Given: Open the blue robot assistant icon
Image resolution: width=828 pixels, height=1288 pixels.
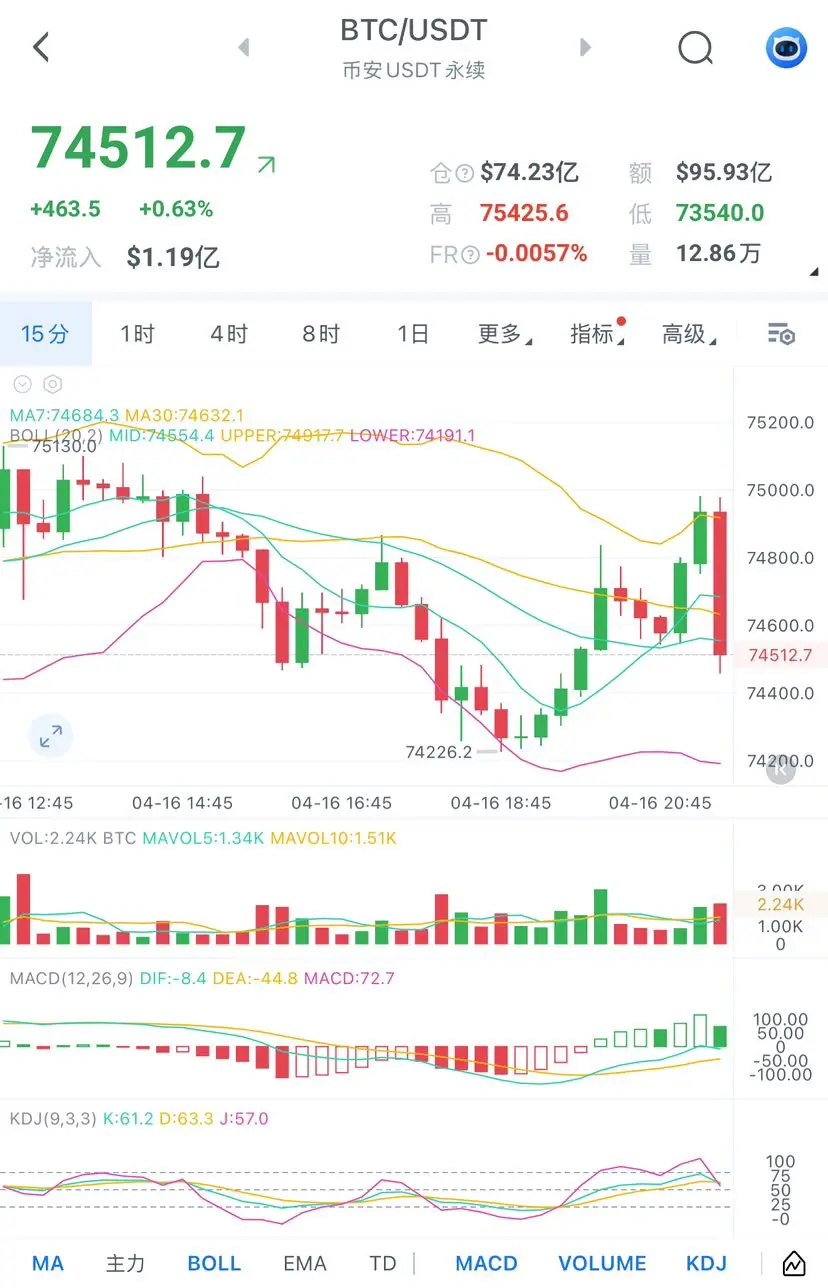Looking at the screenshot, I should click(x=787, y=47).
